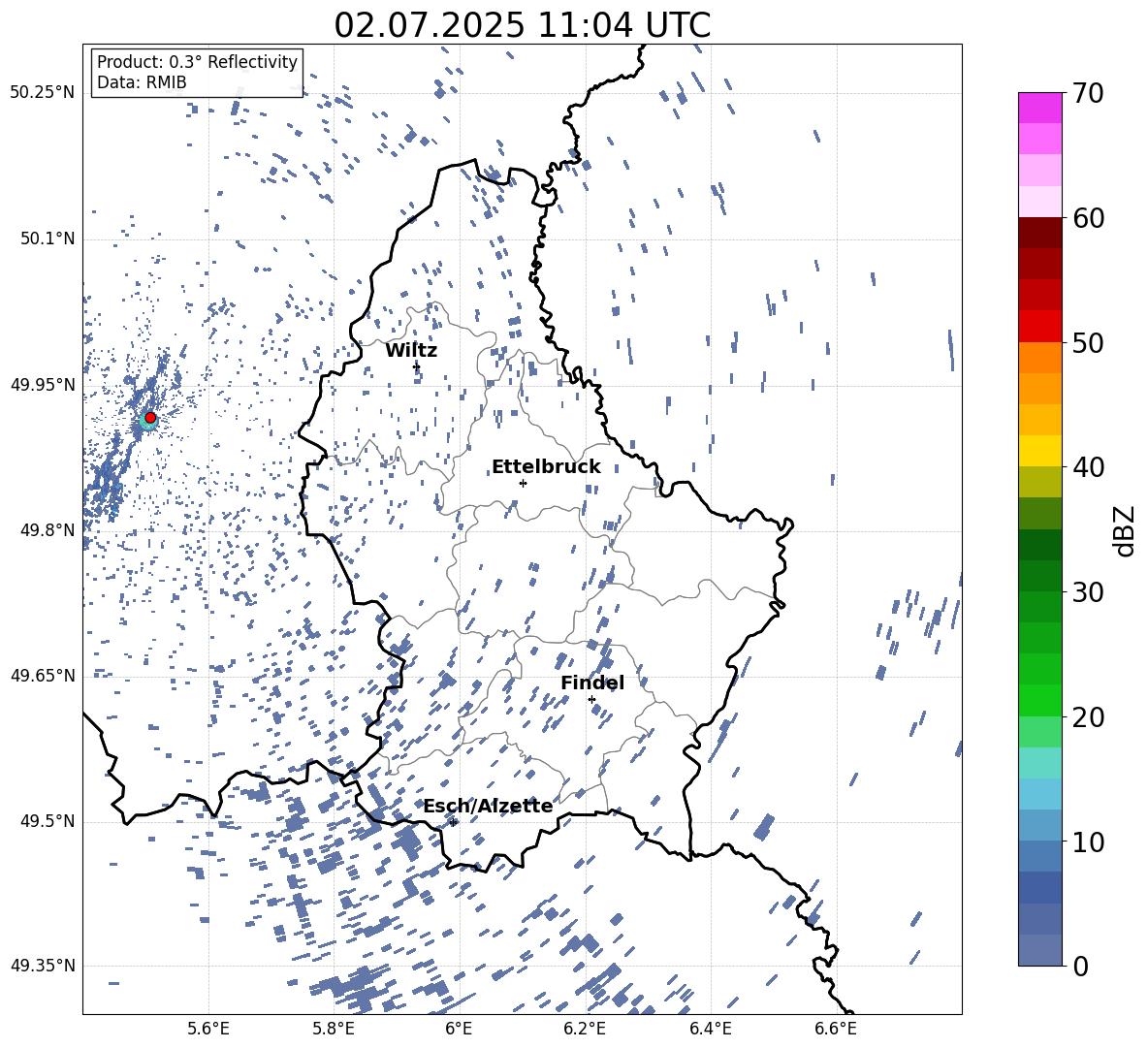The width and height of the screenshot is (1148, 1048).
Task: Click the 49.95°N latitude label
Action: pos(43,385)
